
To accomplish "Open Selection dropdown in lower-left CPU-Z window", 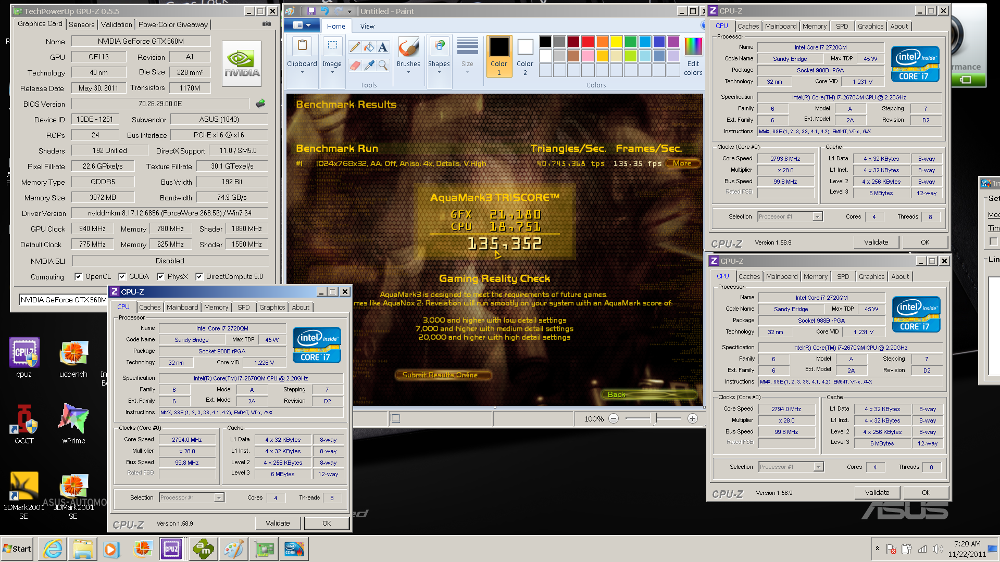I will click(218, 498).
